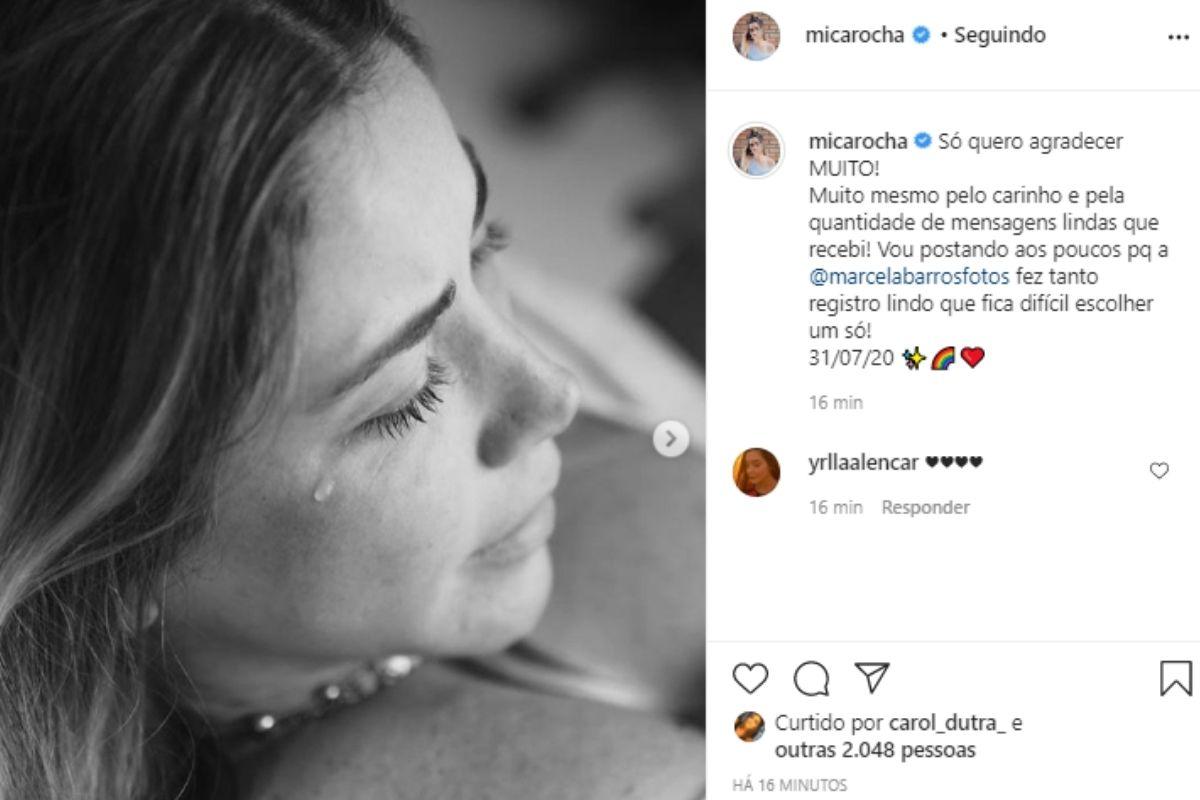
Task: Open the comment bubble icon
Action: tap(811, 679)
